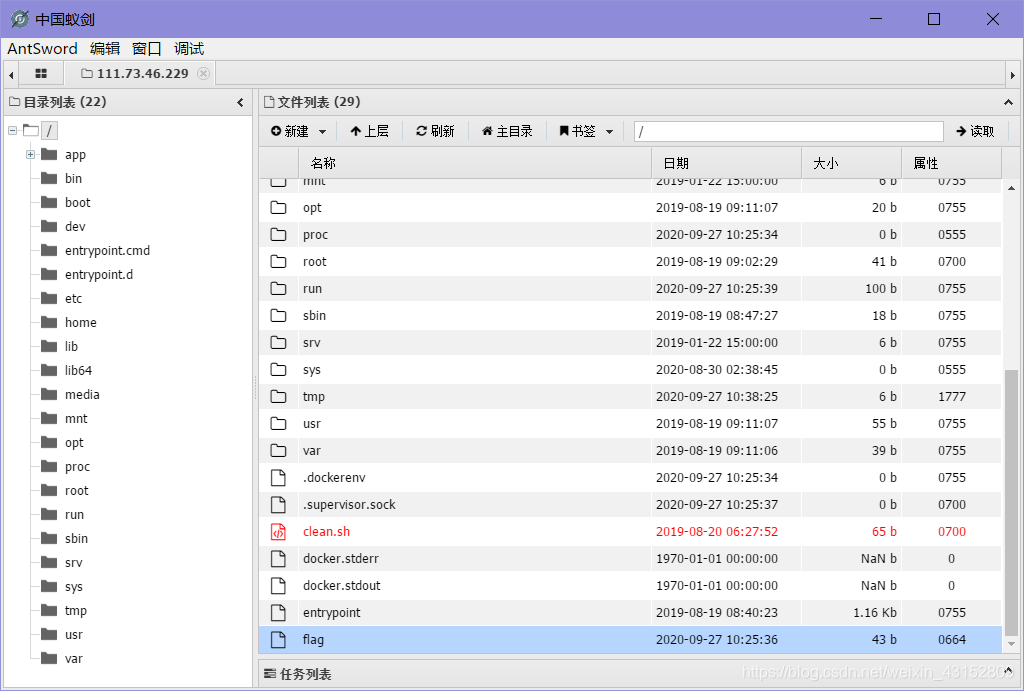1024x691 pixels.
Task: Select the docker.stderr file
Action: (340, 558)
